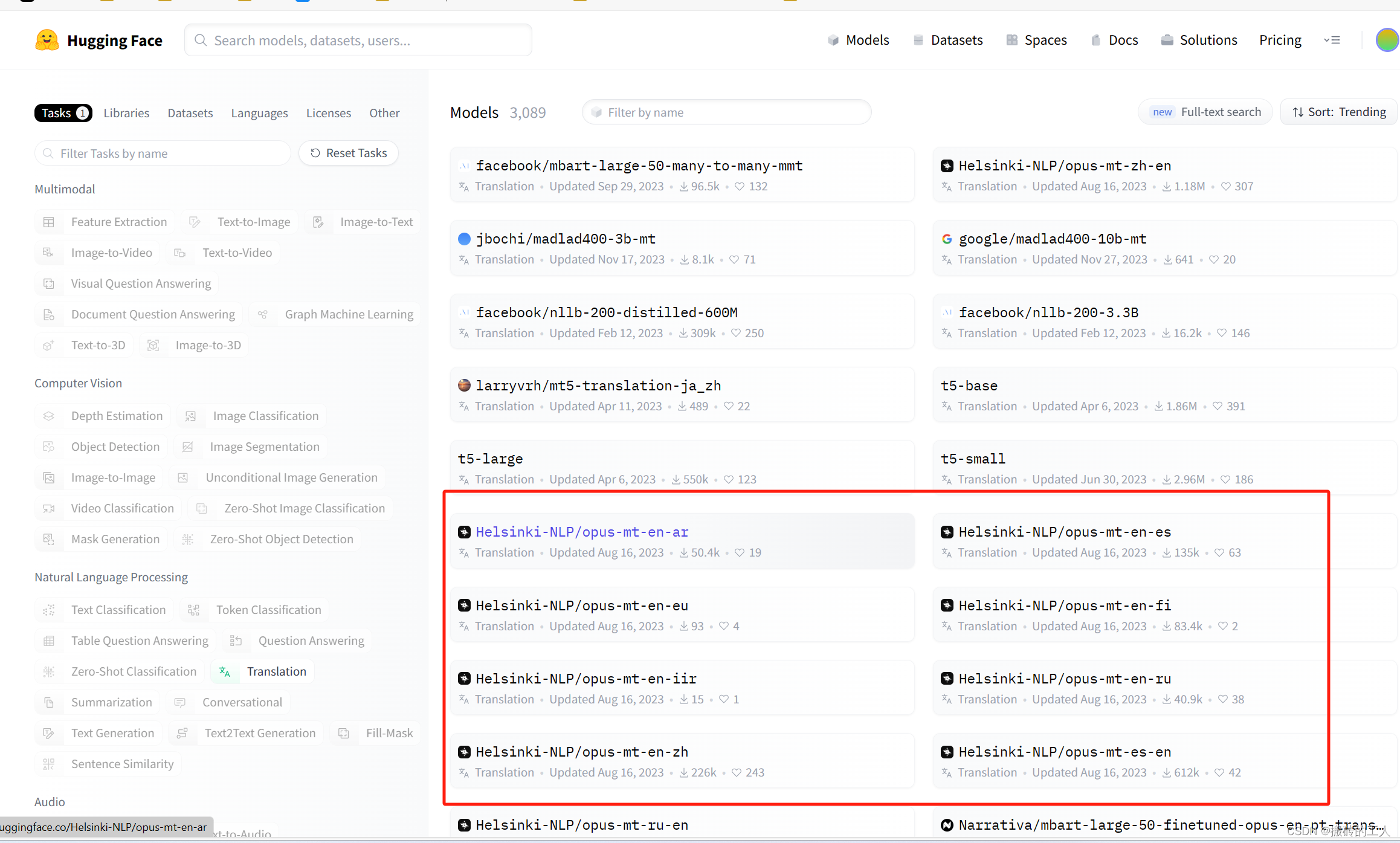Click the Feature Extraction task icon
Image resolution: width=1400 pixels, height=843 pixels.
coord(49,222)
